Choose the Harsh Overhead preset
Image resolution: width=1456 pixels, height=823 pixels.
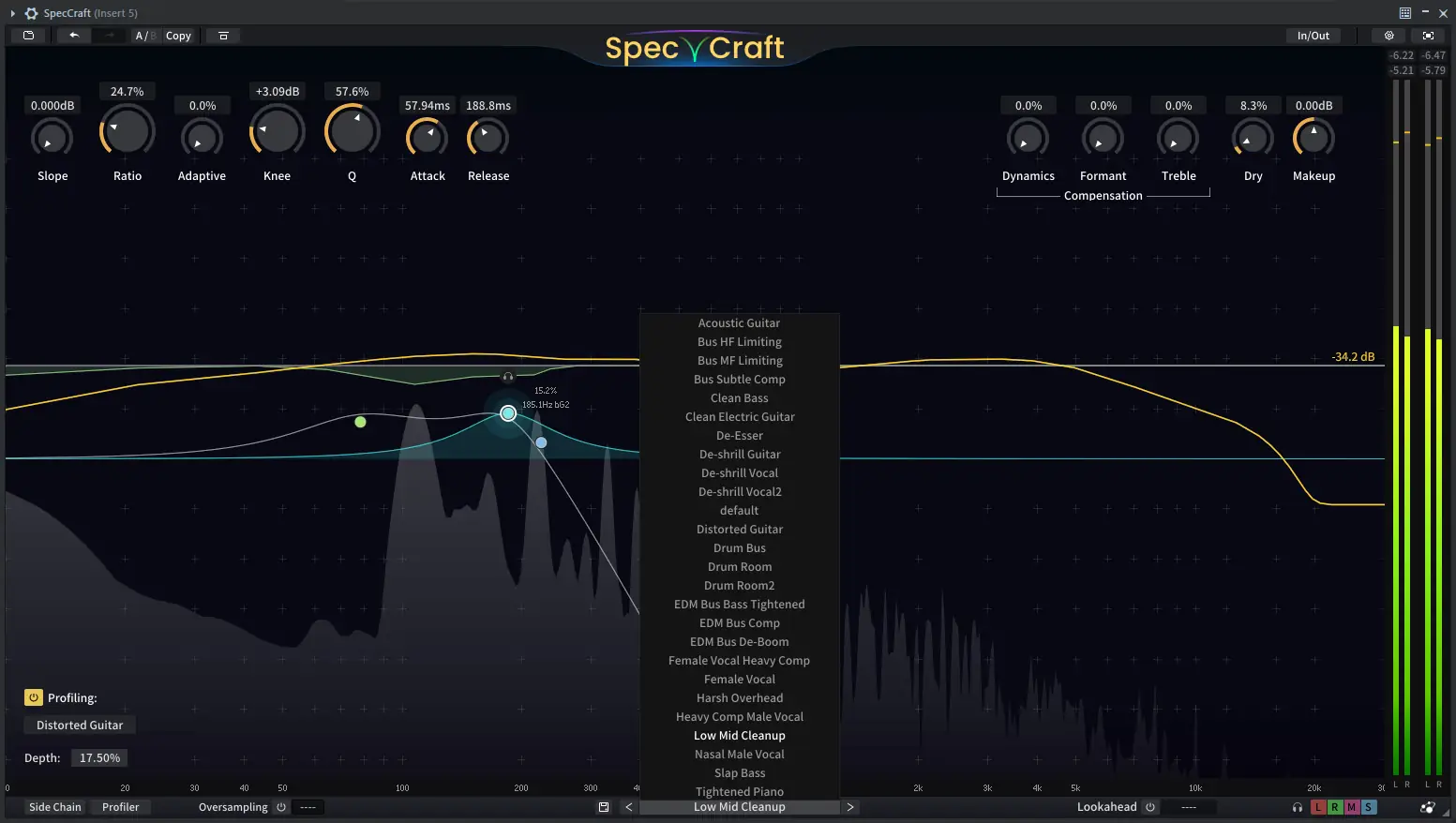pos(740,698)
